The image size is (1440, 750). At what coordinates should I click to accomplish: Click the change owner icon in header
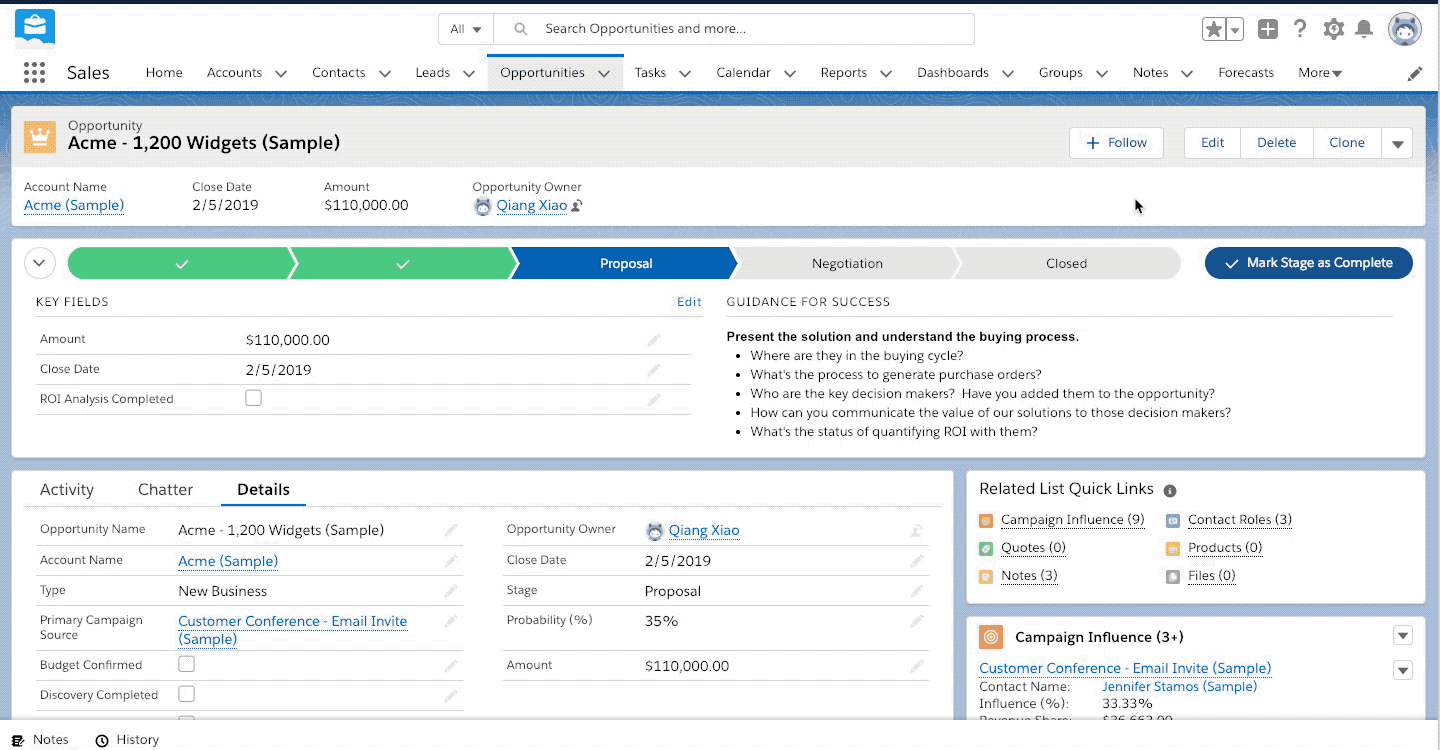coord(577,206)
